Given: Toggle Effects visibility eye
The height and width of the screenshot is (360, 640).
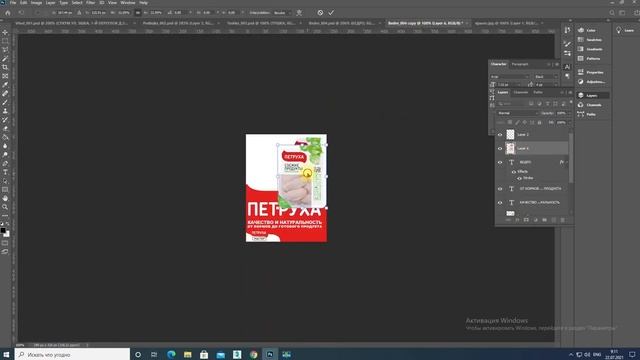Looking at the screenshot, I should [x=514, y=172].
